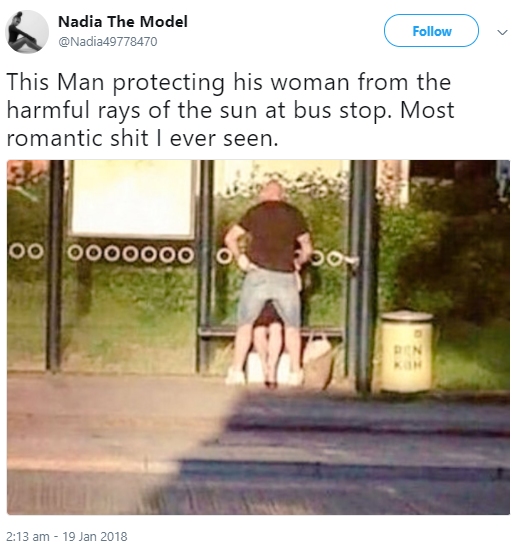Click the yellow trash bin in the photo
Viewport: 520px width, 549px height.
point(406,351)
